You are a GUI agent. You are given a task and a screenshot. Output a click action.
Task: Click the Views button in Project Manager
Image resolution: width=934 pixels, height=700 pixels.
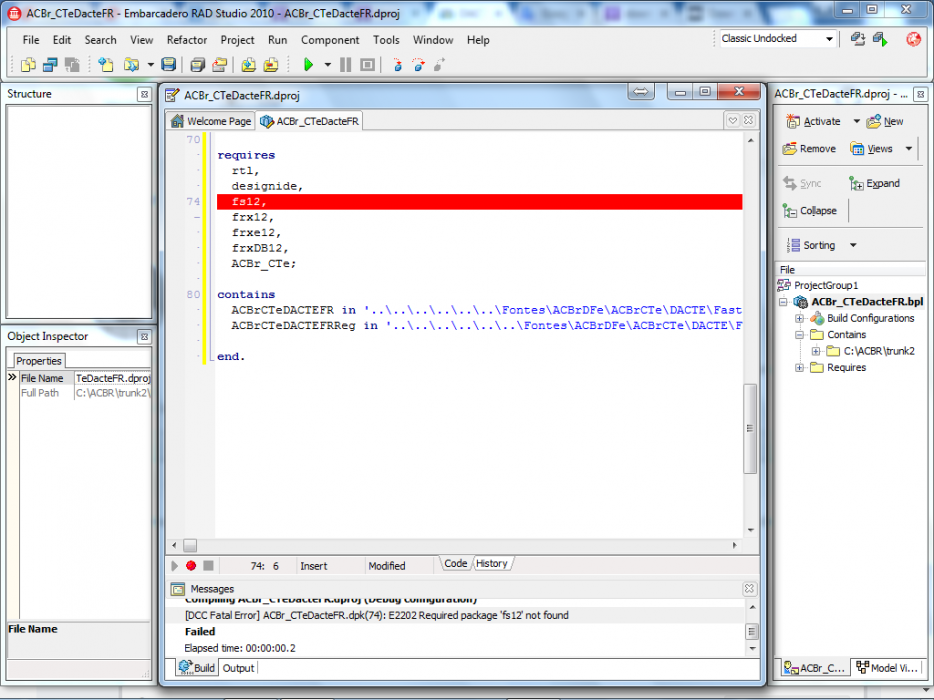pyautogui.click(x=871, y=149)
